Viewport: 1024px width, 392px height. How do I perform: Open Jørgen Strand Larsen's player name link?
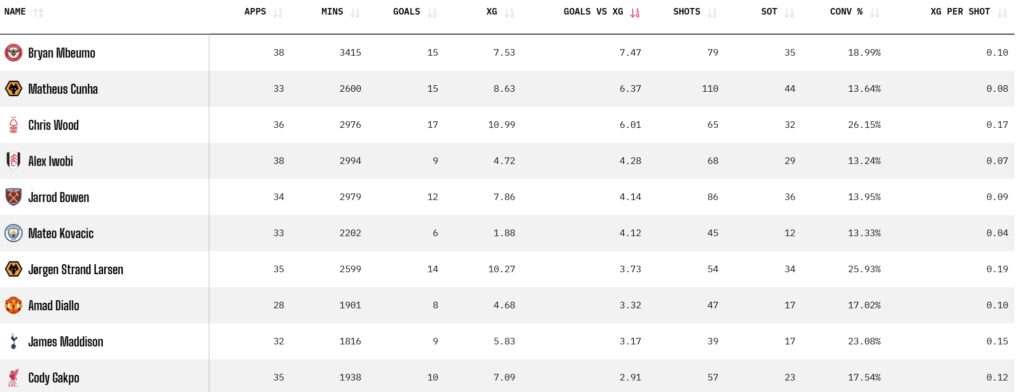coord(75,269)
